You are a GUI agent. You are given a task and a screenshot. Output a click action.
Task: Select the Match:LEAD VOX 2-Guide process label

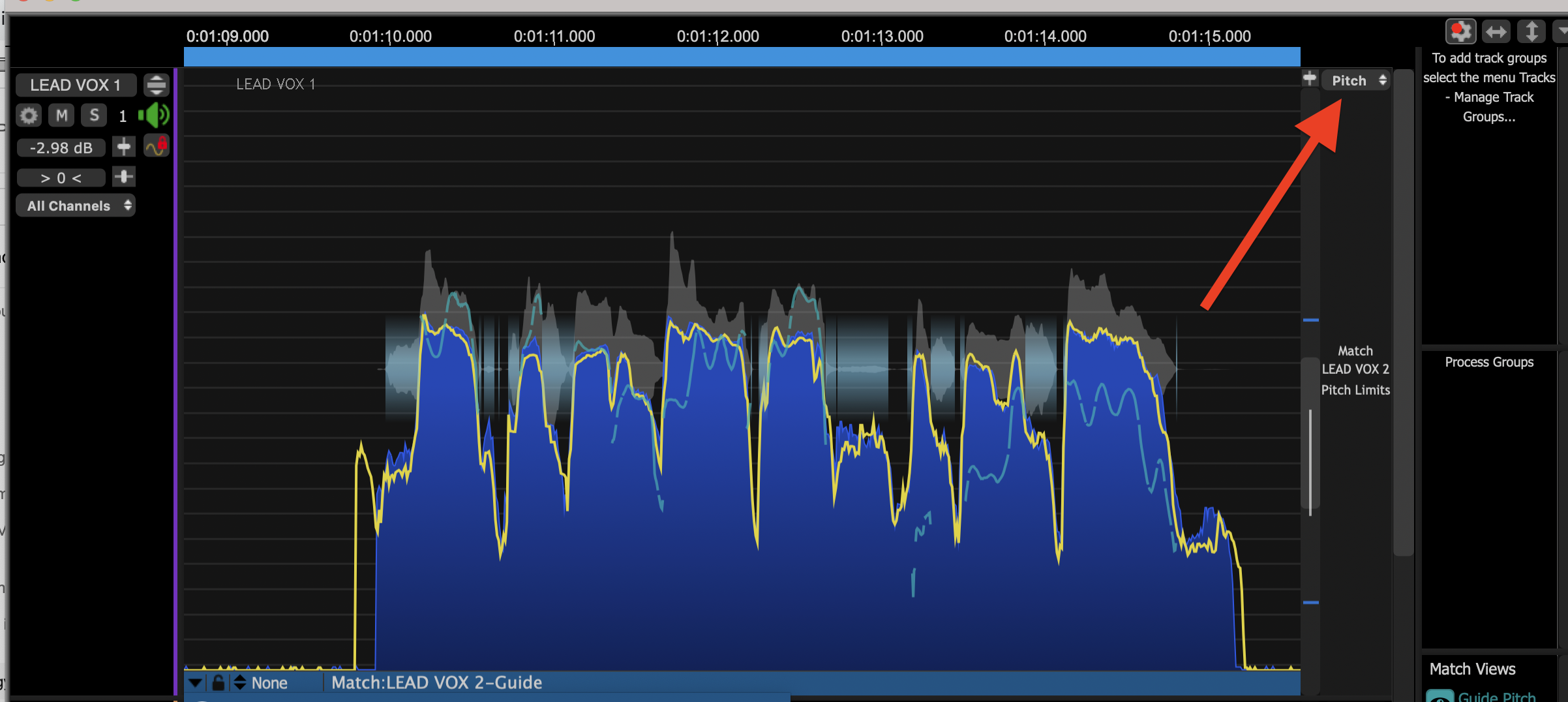[x=436, y=682]
